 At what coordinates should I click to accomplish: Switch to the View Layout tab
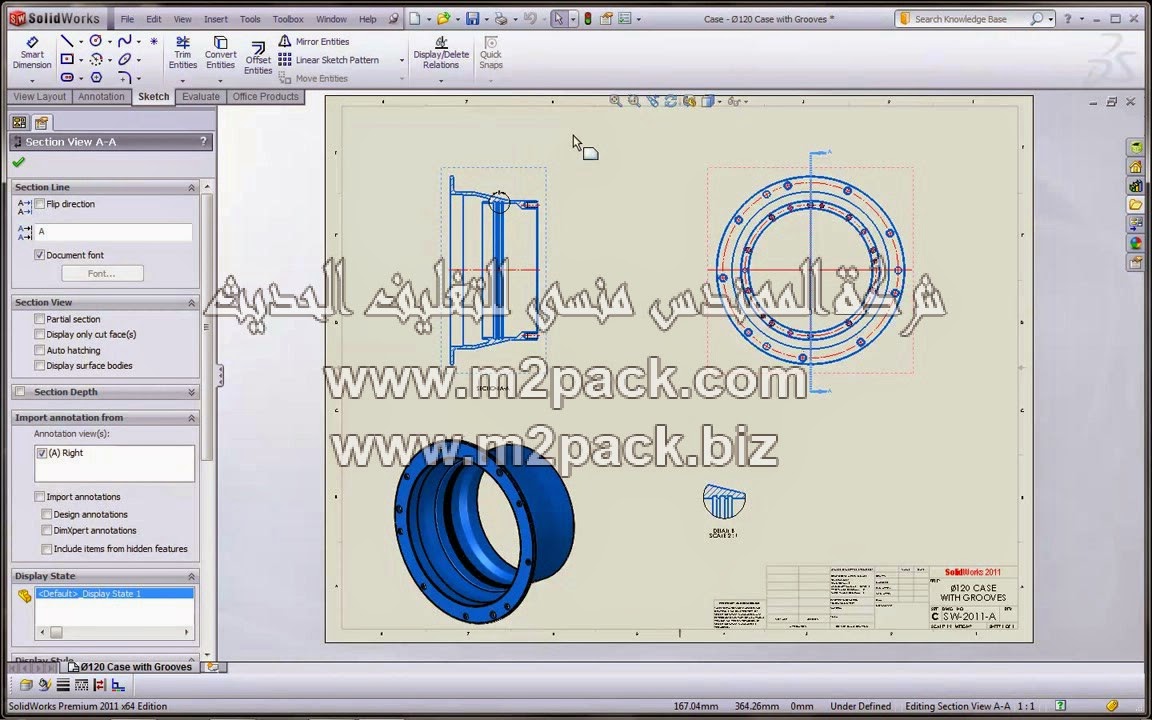[x=40, y=96]
